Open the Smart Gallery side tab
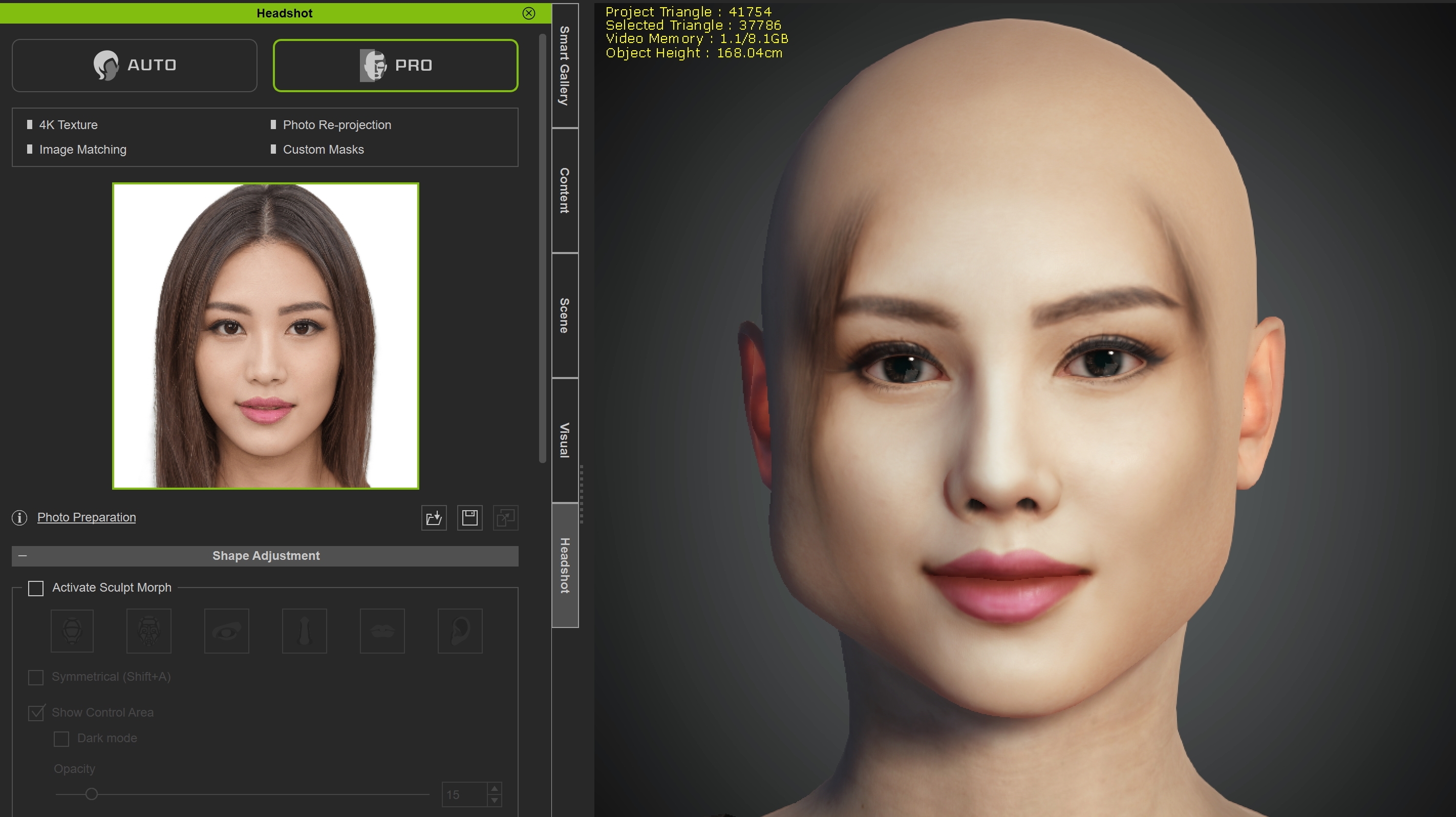This screenshot has width=1456, height=817. (x=564, y=65)
